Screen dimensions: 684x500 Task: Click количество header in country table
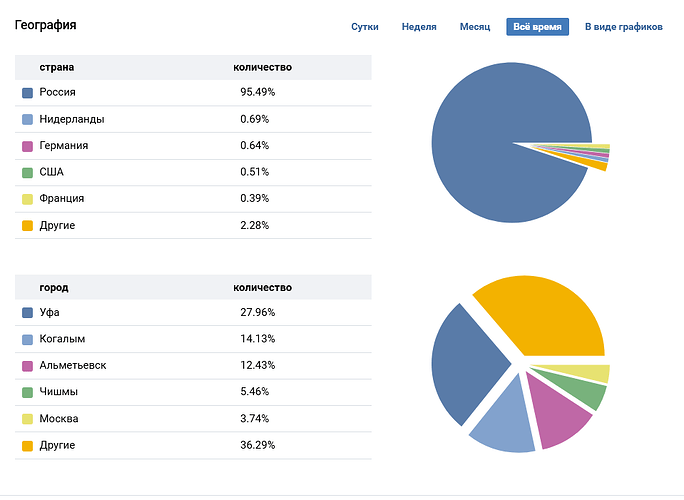pos(262,68)
